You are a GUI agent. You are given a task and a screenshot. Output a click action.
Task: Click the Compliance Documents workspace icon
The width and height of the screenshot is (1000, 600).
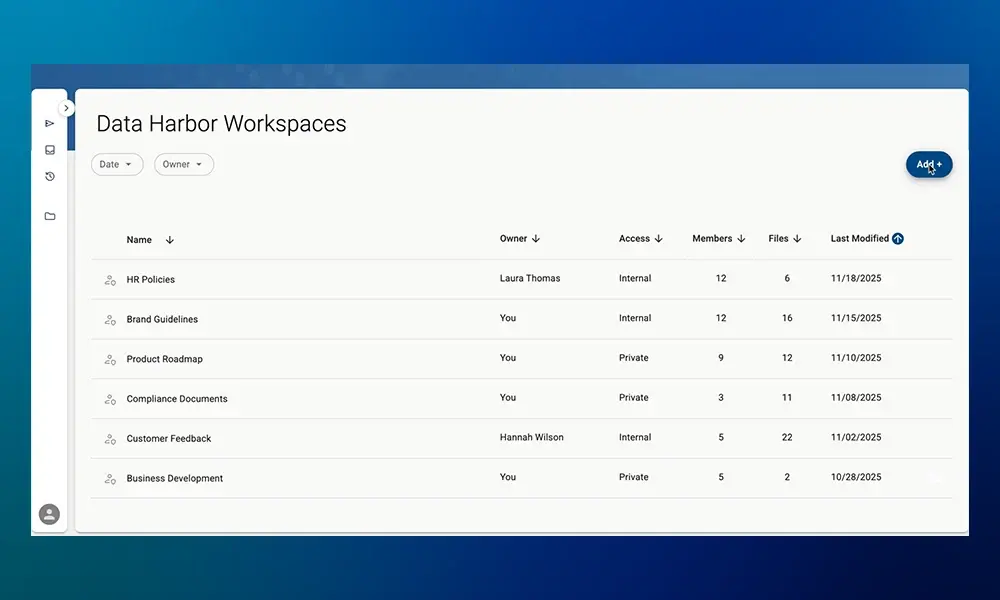click(x=110, y=399)
